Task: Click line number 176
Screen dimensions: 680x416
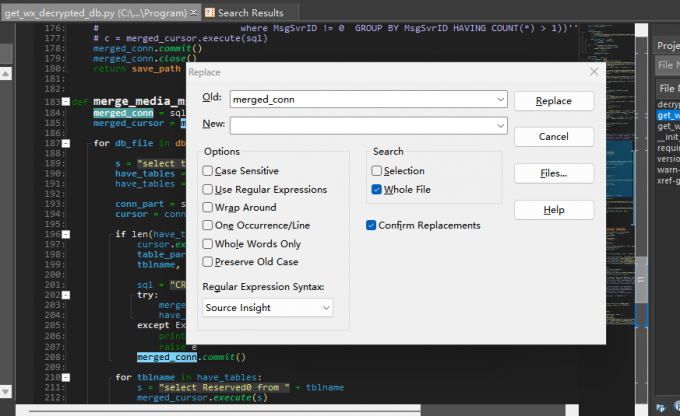Action: coord(55,28)
